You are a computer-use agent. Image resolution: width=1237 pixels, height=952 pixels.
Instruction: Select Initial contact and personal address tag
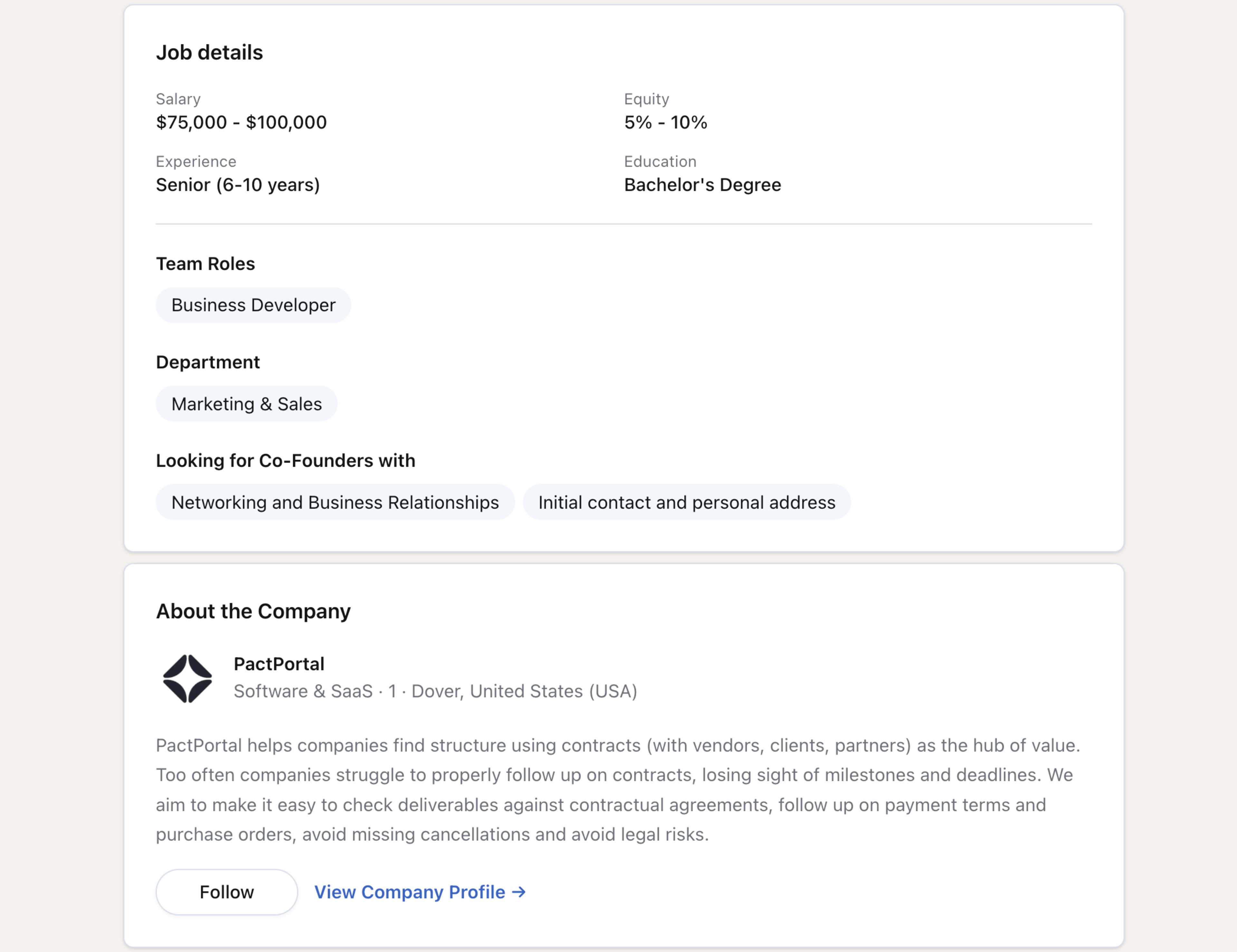click(x=686, y=502)
